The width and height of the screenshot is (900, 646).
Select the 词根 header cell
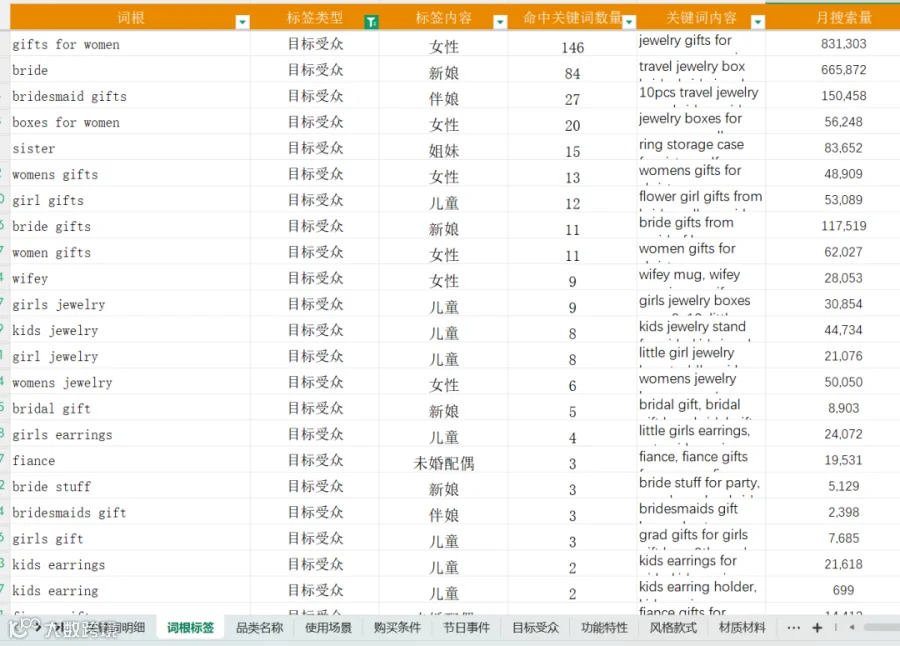coord(130,17)
